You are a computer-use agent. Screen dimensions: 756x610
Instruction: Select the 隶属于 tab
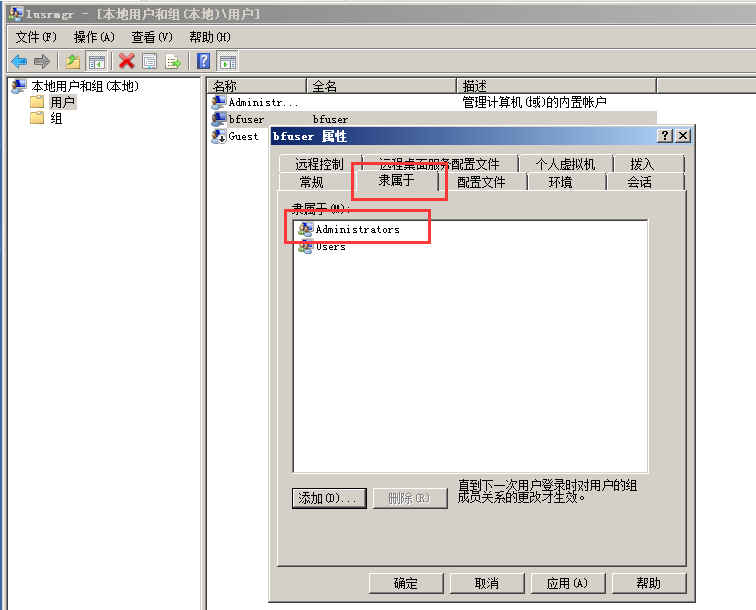(397, 180)
